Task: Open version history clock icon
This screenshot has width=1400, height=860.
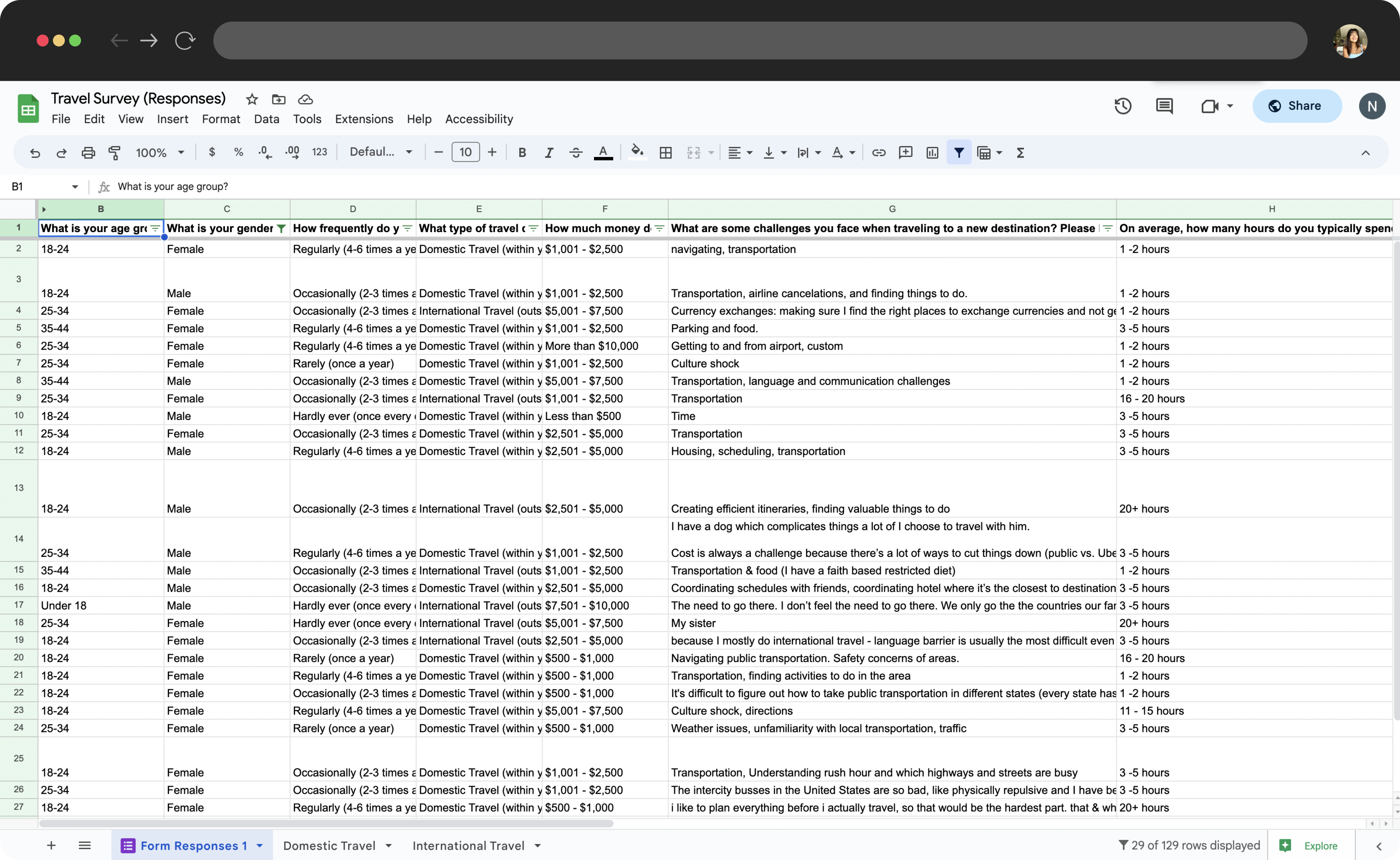Action: click(x=1123, y=106)
